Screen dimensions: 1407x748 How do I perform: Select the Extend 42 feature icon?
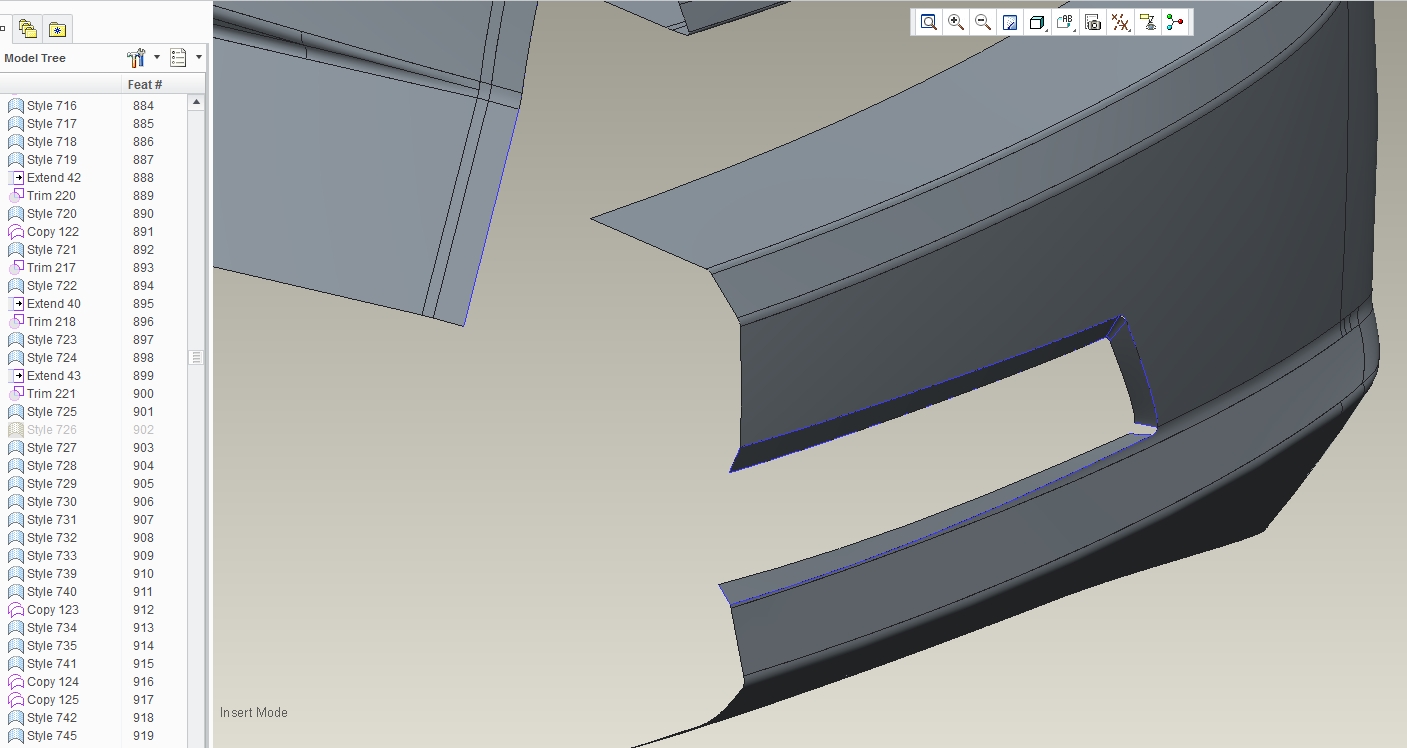click(x=16, y=178)
